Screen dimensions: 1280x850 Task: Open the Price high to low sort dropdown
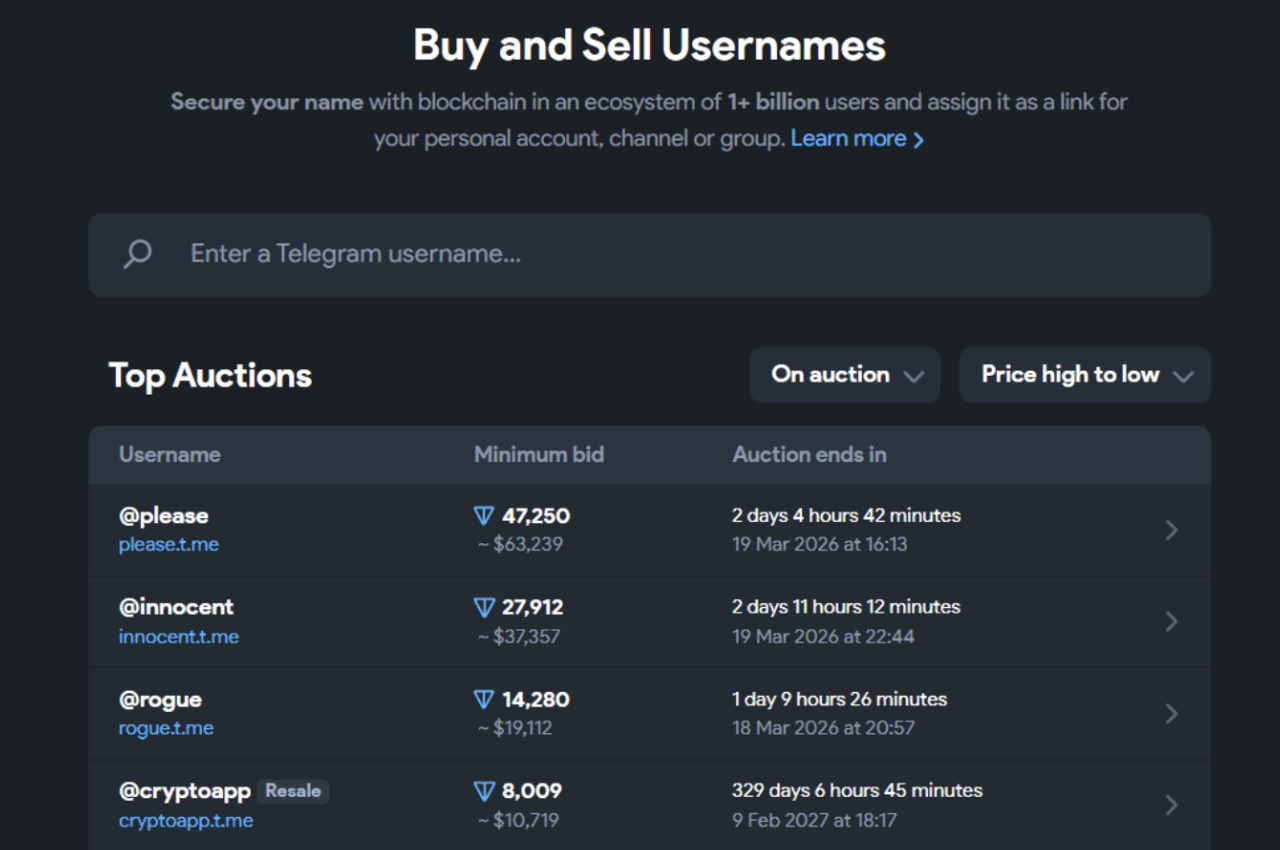click(1085, 375)
